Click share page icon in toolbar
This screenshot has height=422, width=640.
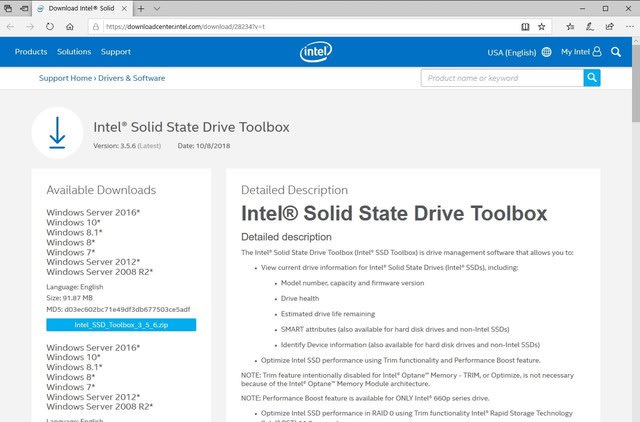[610, 27]
